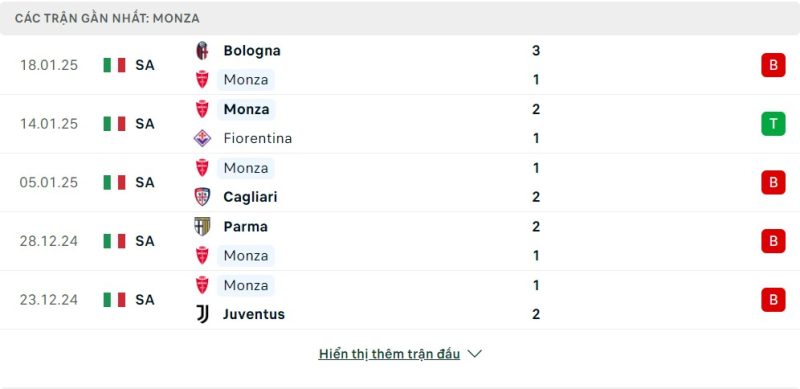Open the 28.12.24 Parma vs Monza match

click(x=400, y=241)
